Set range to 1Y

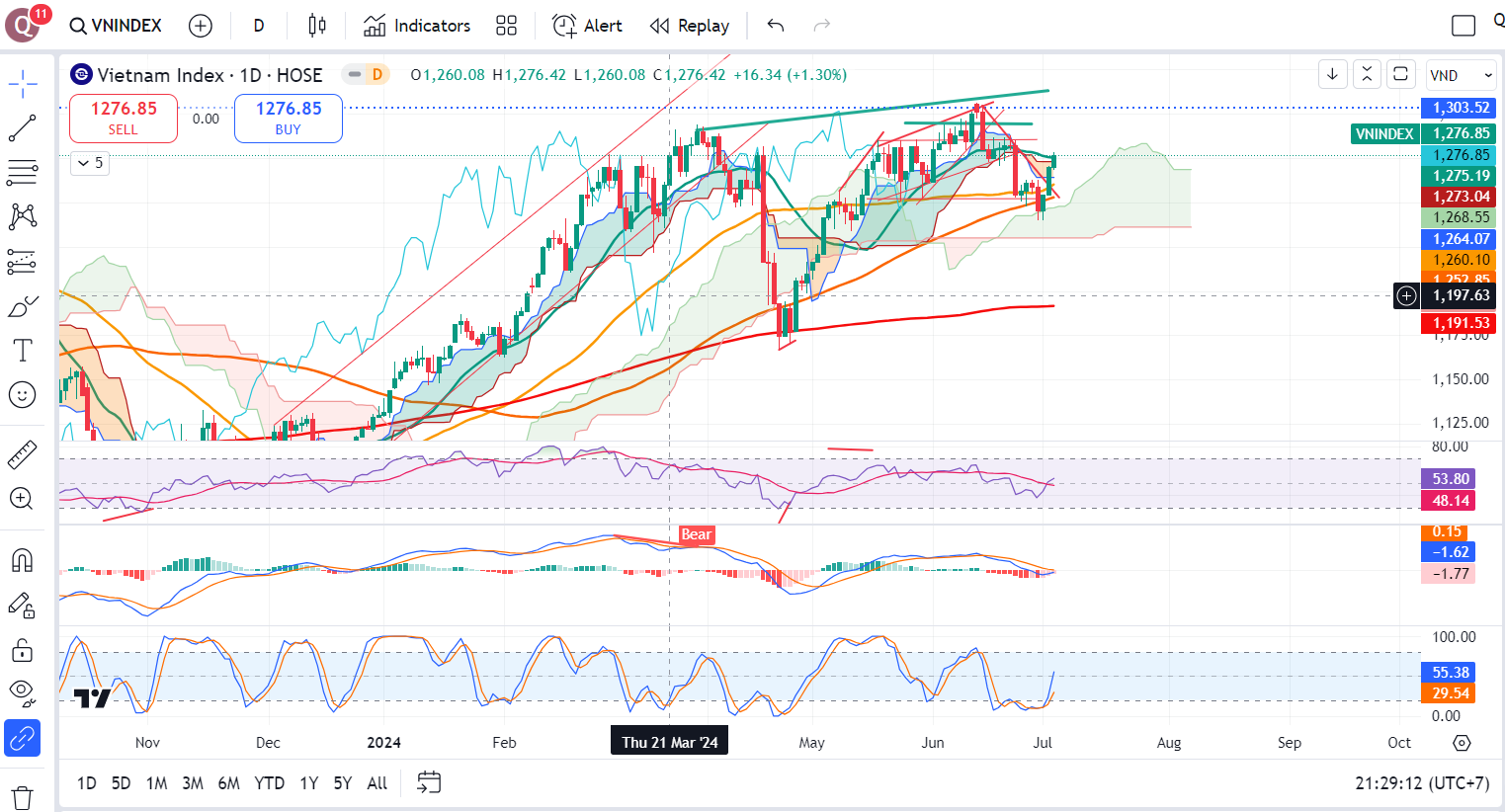309,783
